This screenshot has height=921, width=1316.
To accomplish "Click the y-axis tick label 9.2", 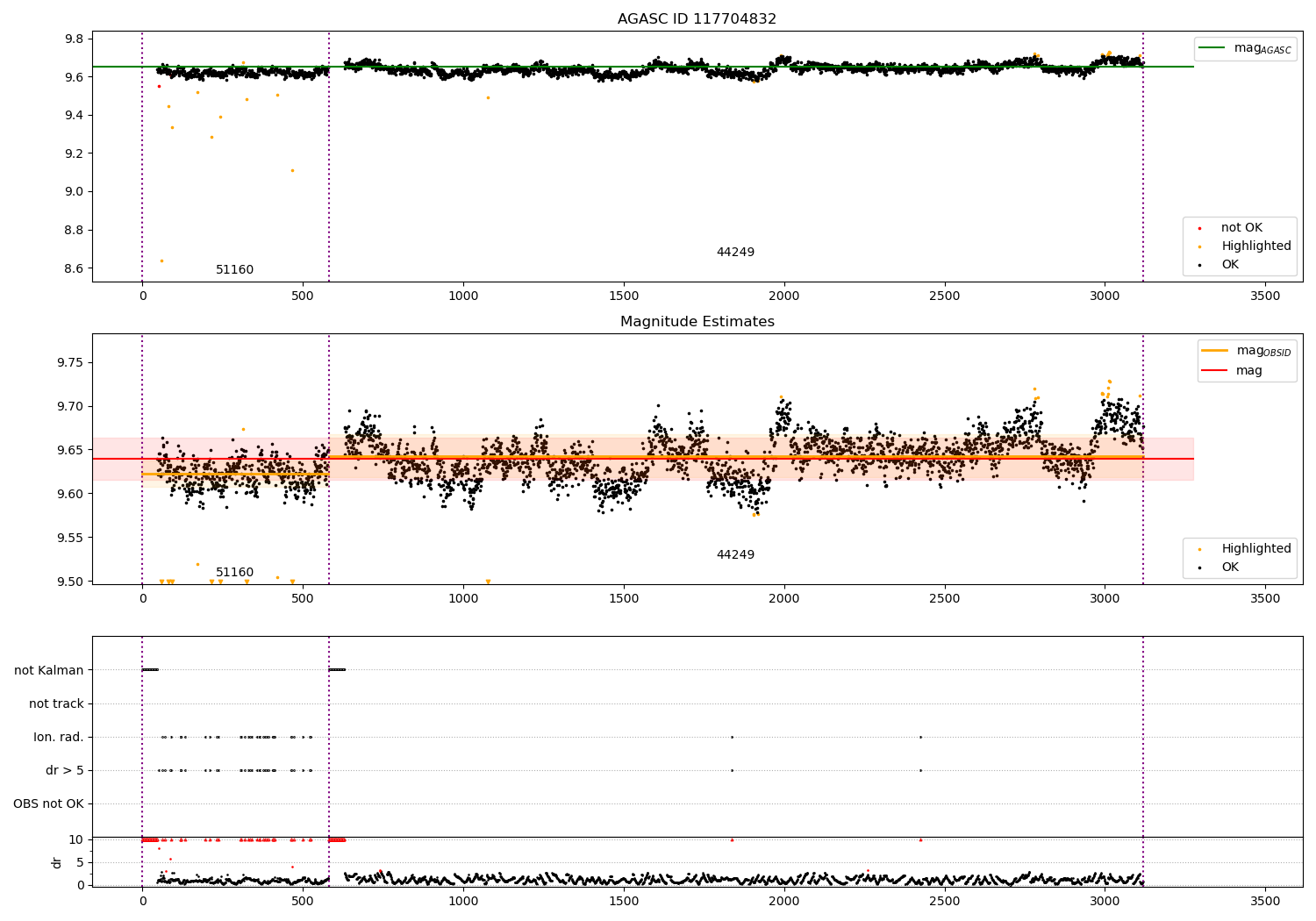I will pos(75,154).
